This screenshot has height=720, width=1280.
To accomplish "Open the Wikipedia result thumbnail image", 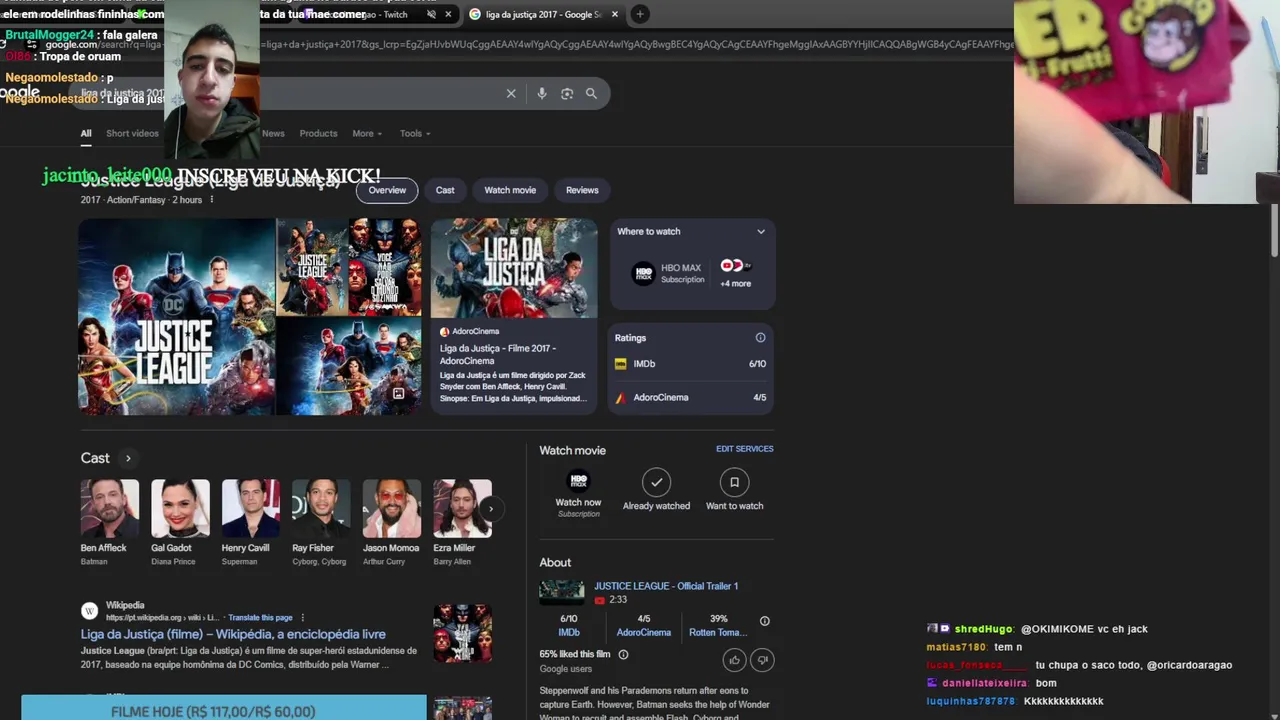I will [462, 633].
